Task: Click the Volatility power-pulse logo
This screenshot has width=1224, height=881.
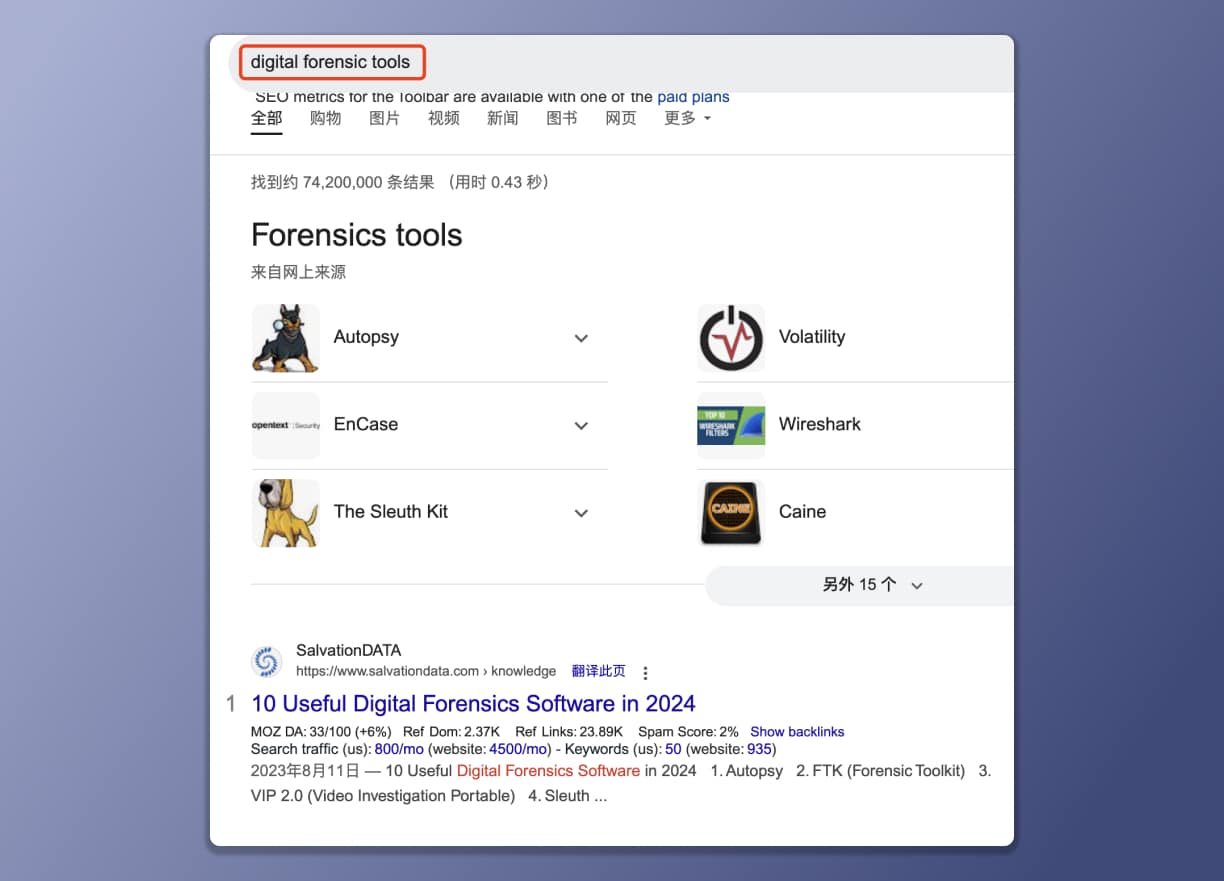Action: pos(731,338)
